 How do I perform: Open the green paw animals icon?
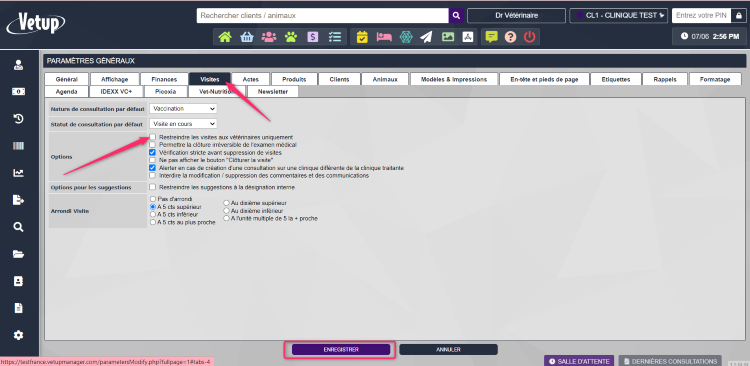[x=291, y=37]
